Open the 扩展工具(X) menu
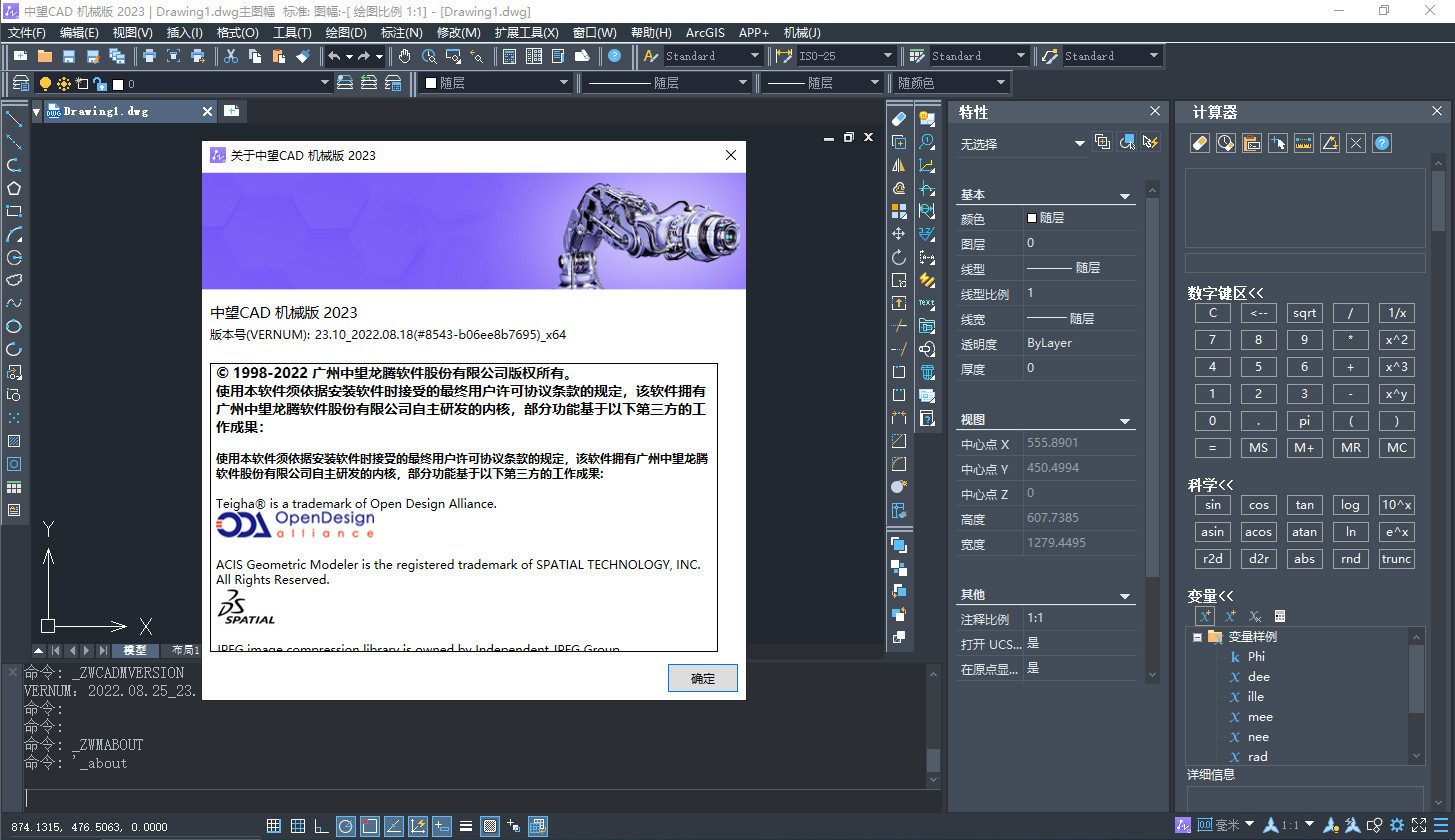 526,33
